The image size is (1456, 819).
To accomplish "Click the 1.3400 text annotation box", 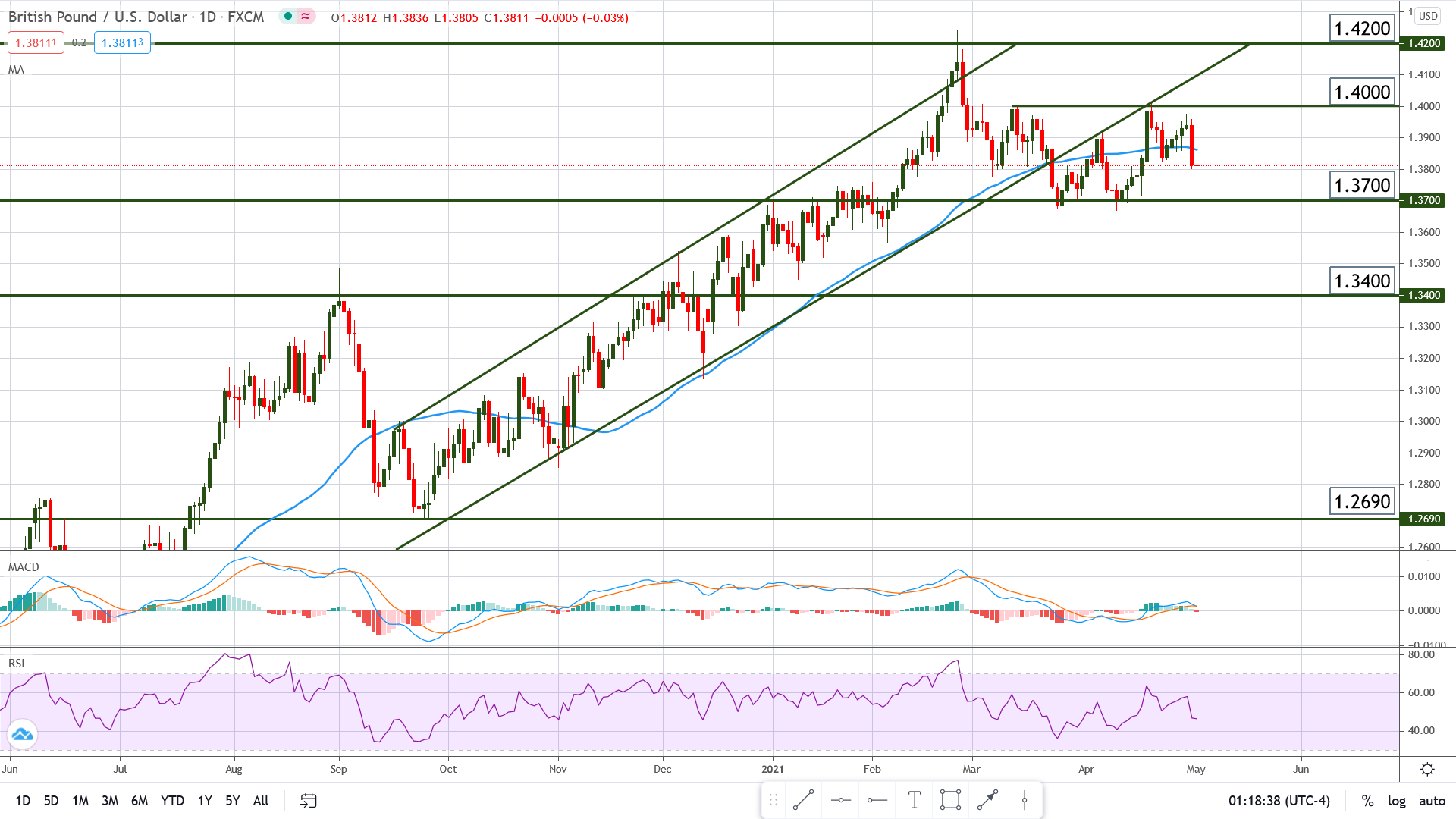I will pos(1363,281).
